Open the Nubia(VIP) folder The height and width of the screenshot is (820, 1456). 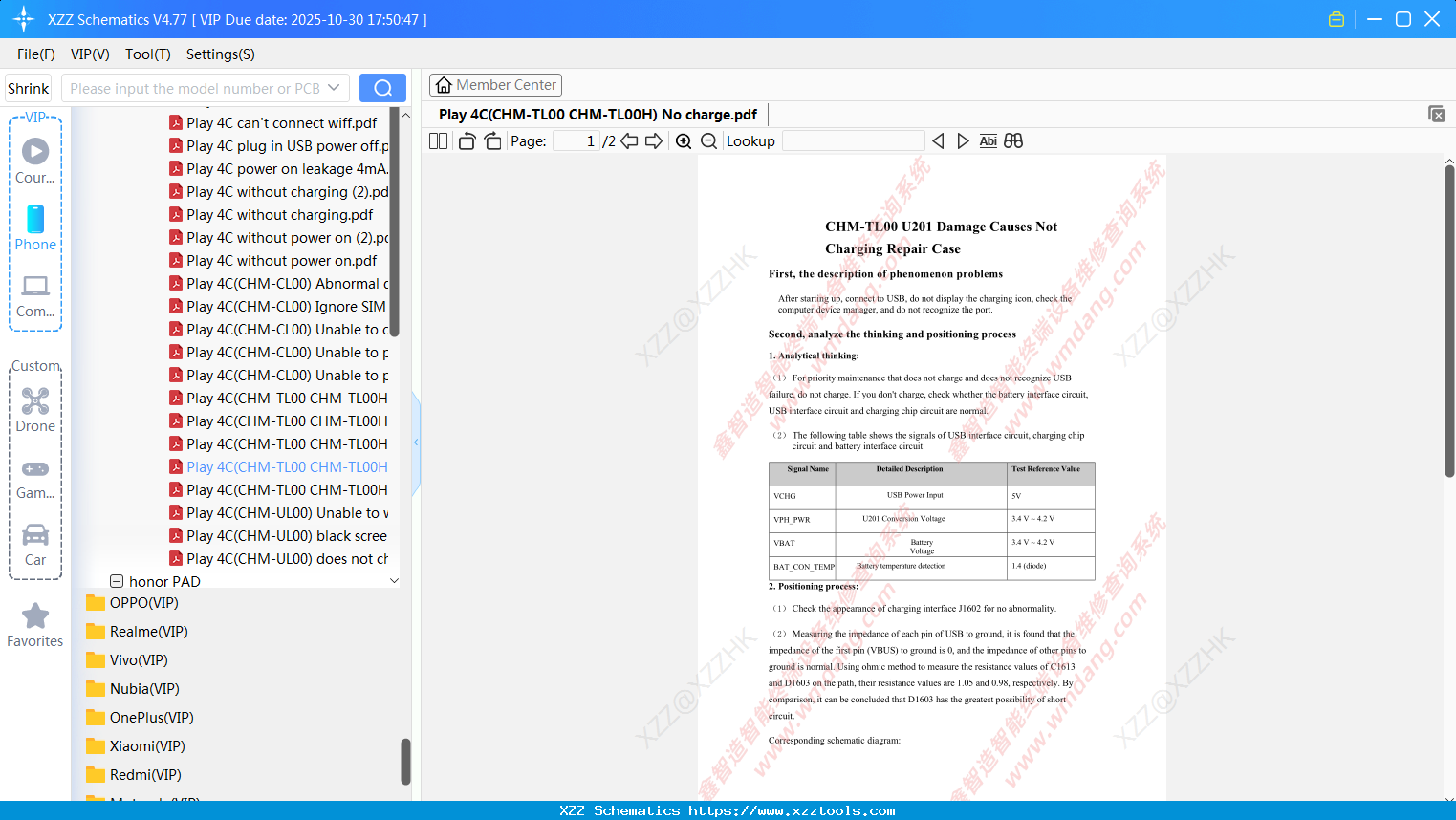pos(133,689)
